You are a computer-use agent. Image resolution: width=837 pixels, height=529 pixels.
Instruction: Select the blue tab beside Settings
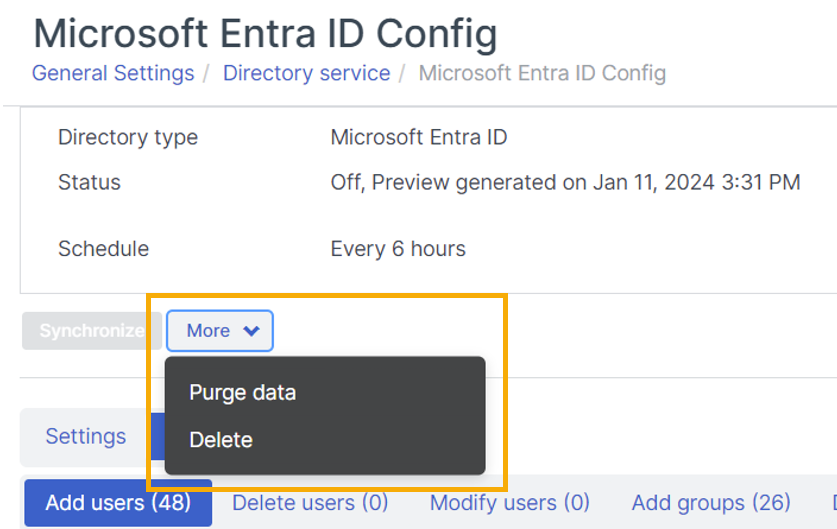coord(157,437)
